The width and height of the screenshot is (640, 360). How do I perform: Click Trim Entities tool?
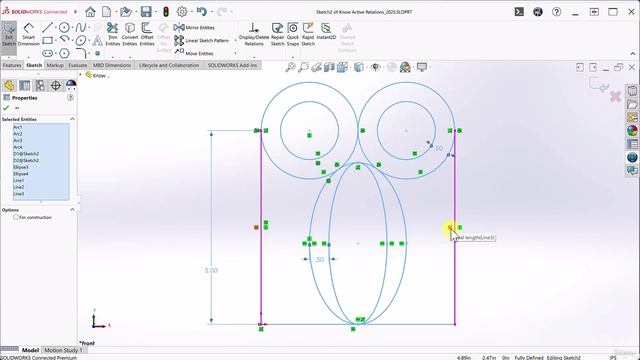[113, 34]
